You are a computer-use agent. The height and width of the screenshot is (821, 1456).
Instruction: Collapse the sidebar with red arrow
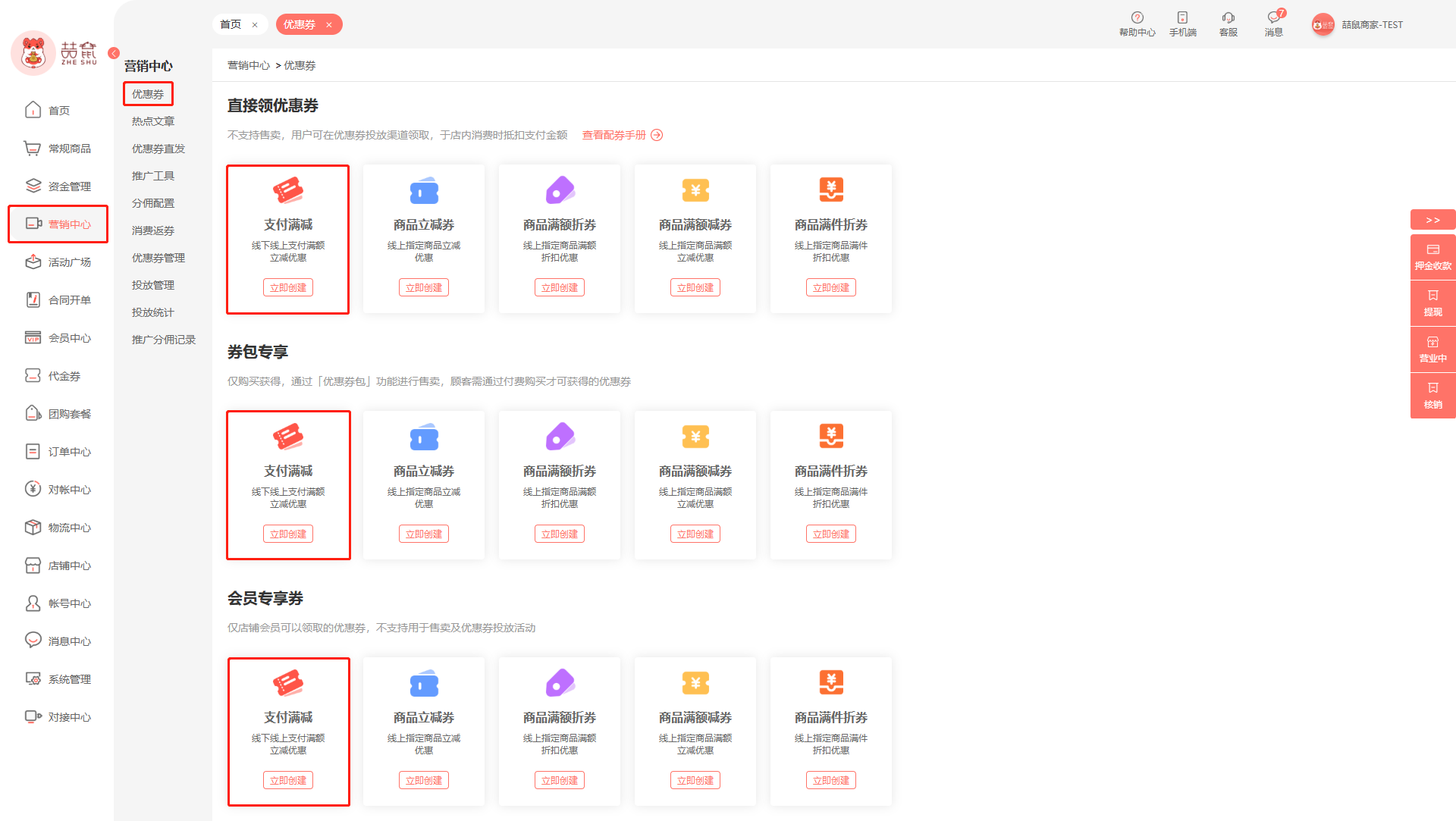pyautogui.click(x=114, y=53)
